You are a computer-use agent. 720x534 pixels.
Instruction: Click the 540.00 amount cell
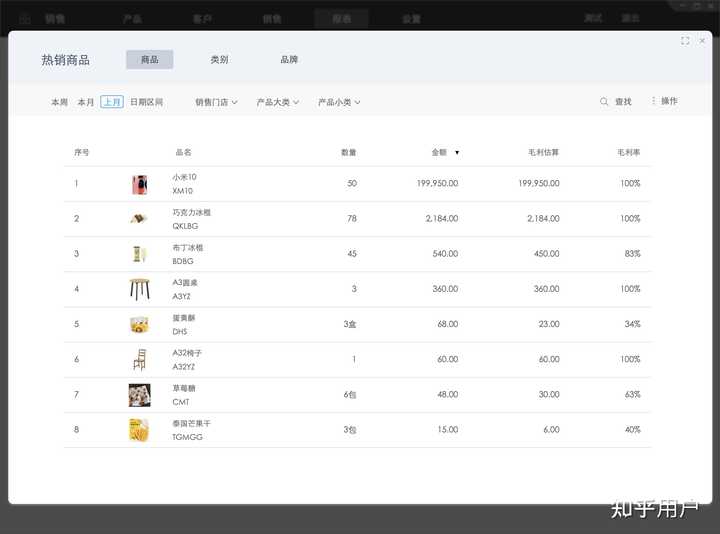(445, 254)
